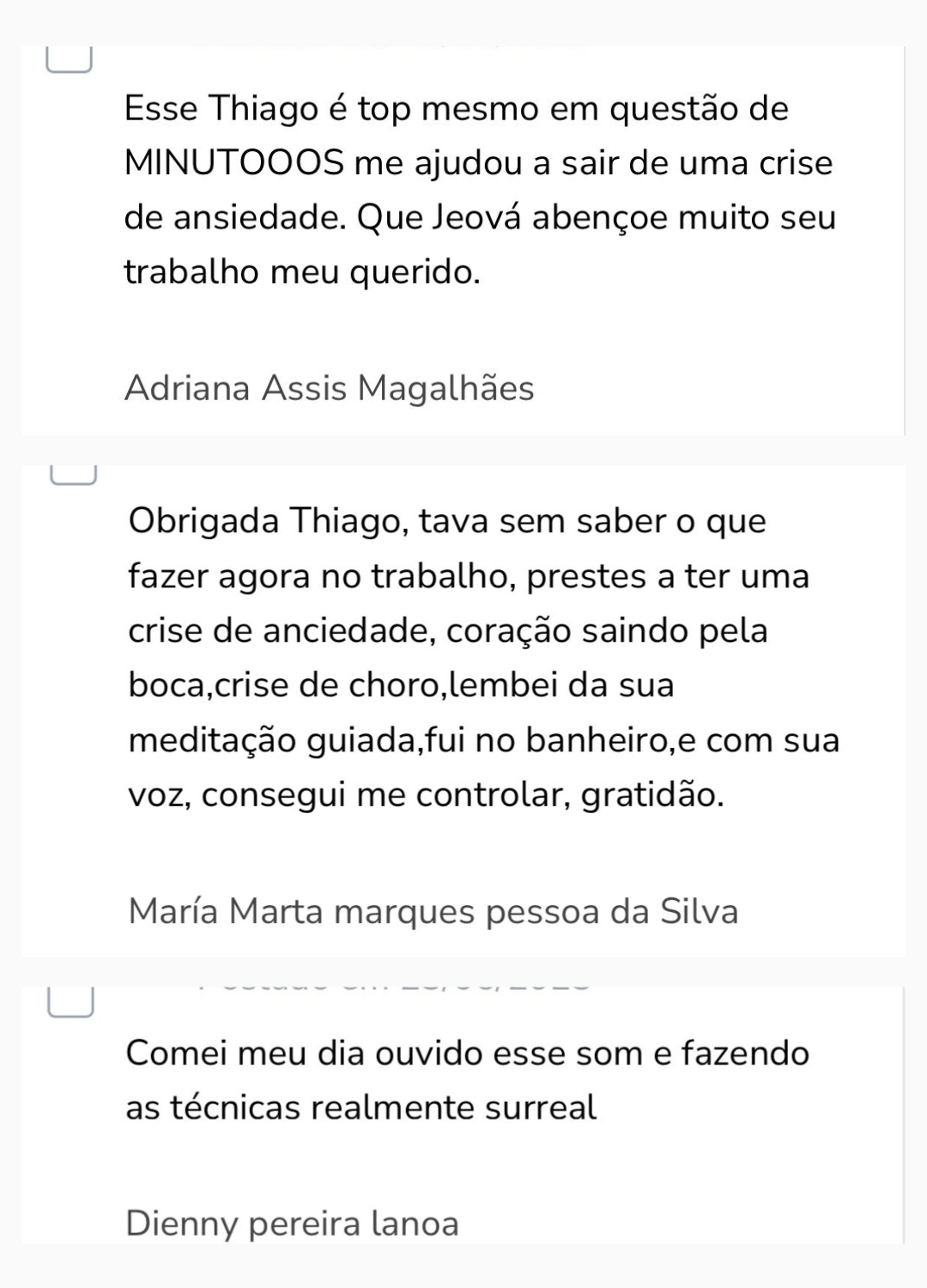The image size is (927, 1288).
Task: Click the phrase "de ansiedade" in first comment
Action: pos(235,218)
